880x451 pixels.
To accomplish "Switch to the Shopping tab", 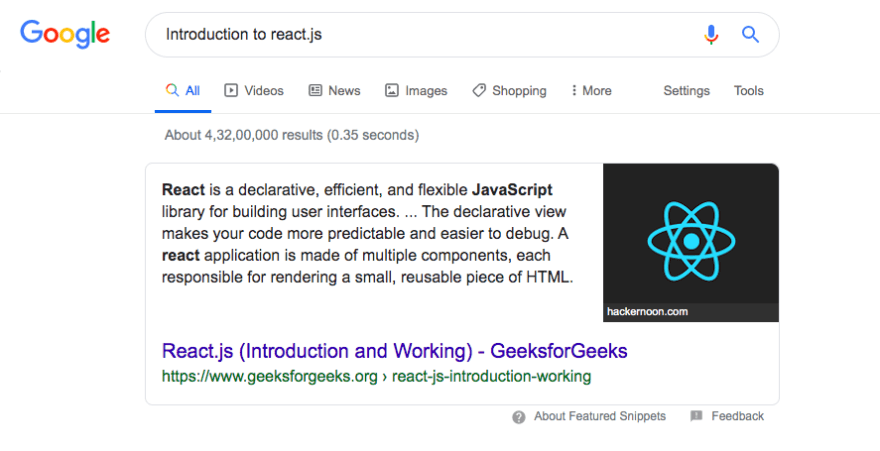I will 509,91.
